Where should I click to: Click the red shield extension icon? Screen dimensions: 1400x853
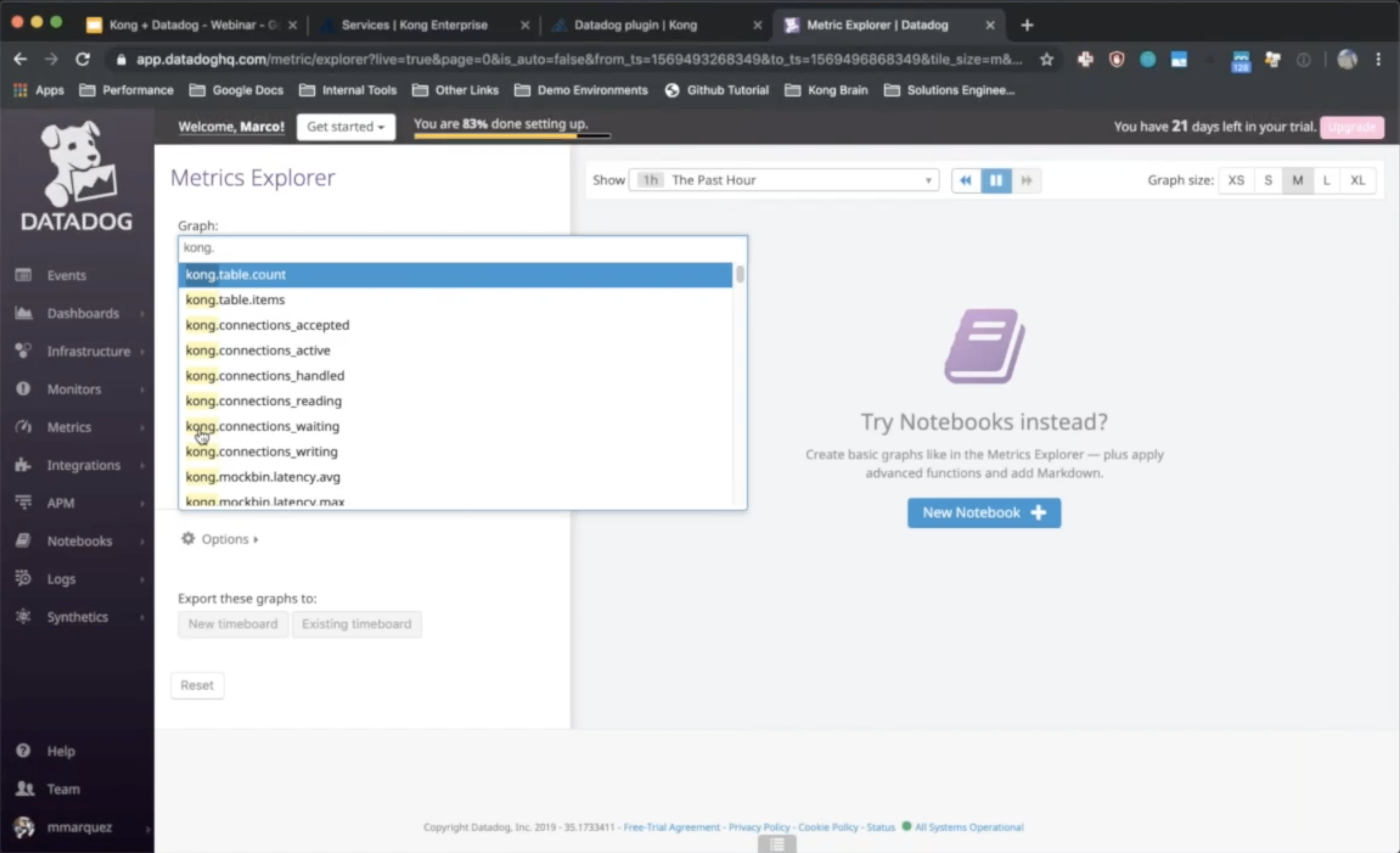(1116, 59)
